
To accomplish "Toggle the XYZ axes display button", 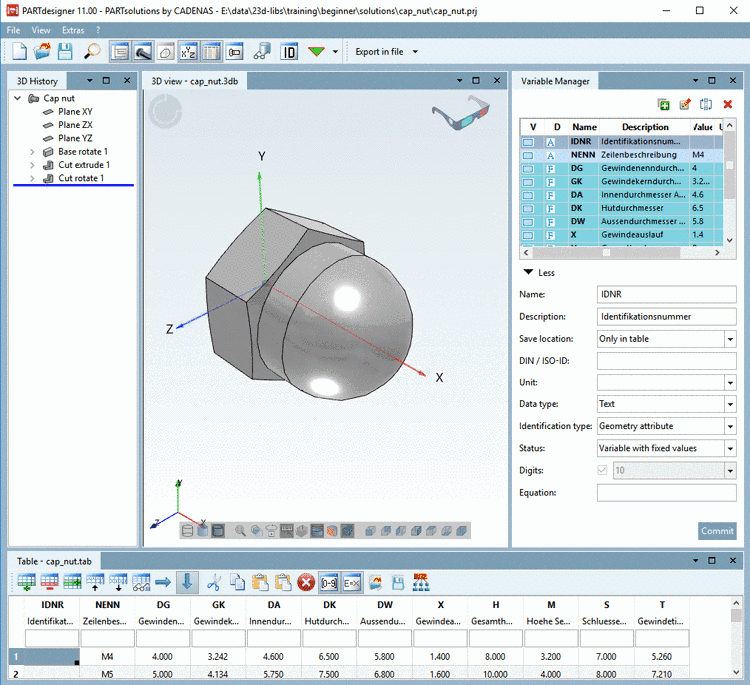I will (x=188, y=51).
